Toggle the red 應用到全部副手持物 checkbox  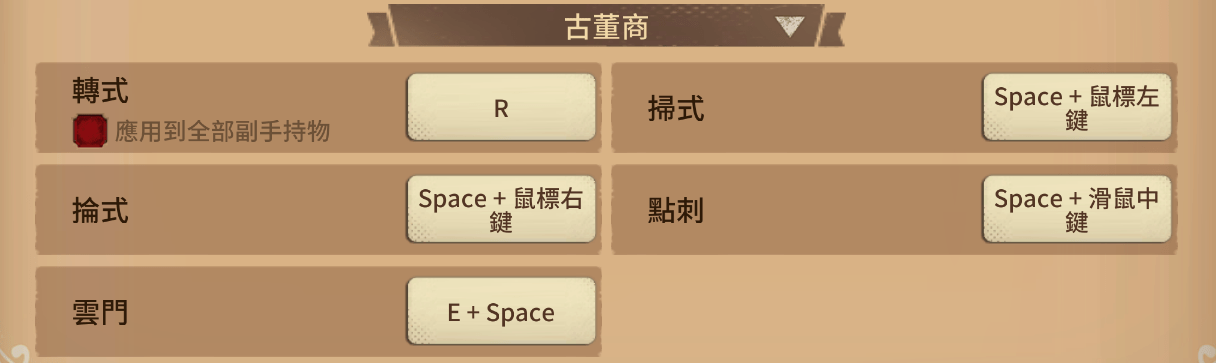point(89,132)
